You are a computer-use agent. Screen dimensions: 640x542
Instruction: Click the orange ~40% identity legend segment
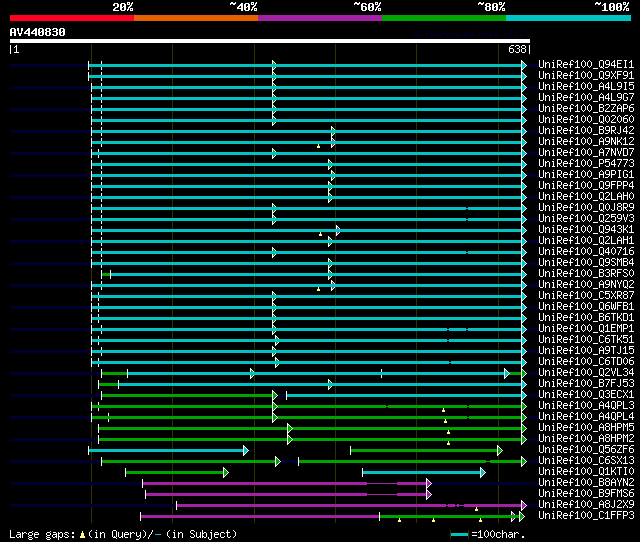click(x=196, y=18)
